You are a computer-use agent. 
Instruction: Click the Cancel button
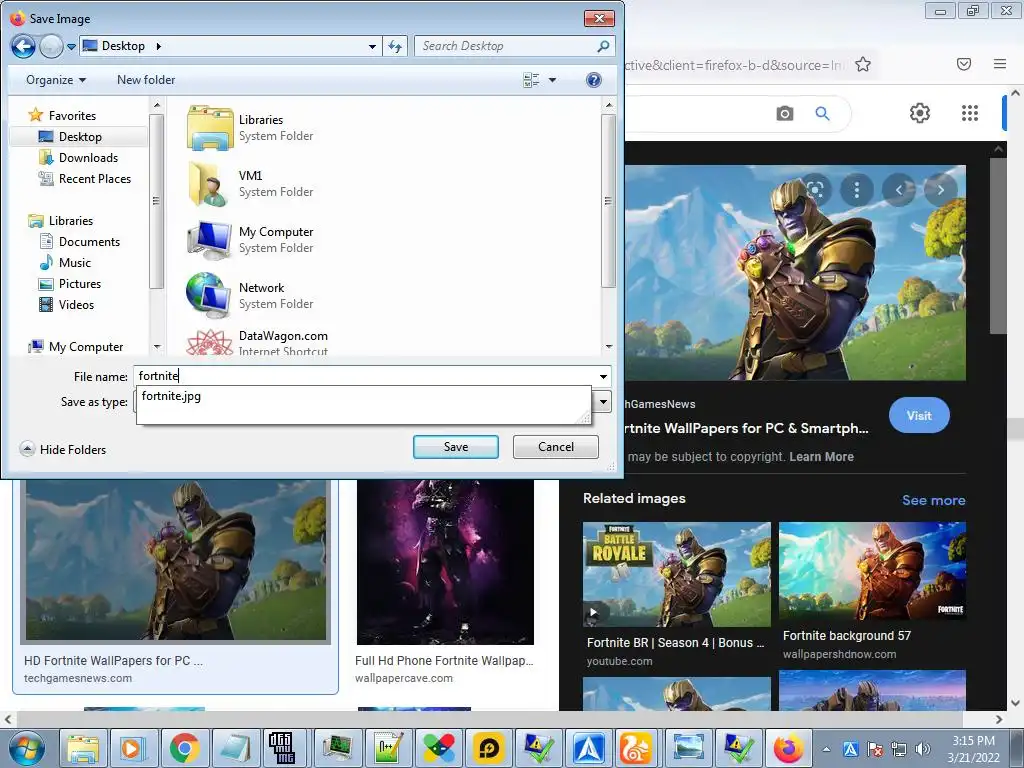[x=556, y=447]
